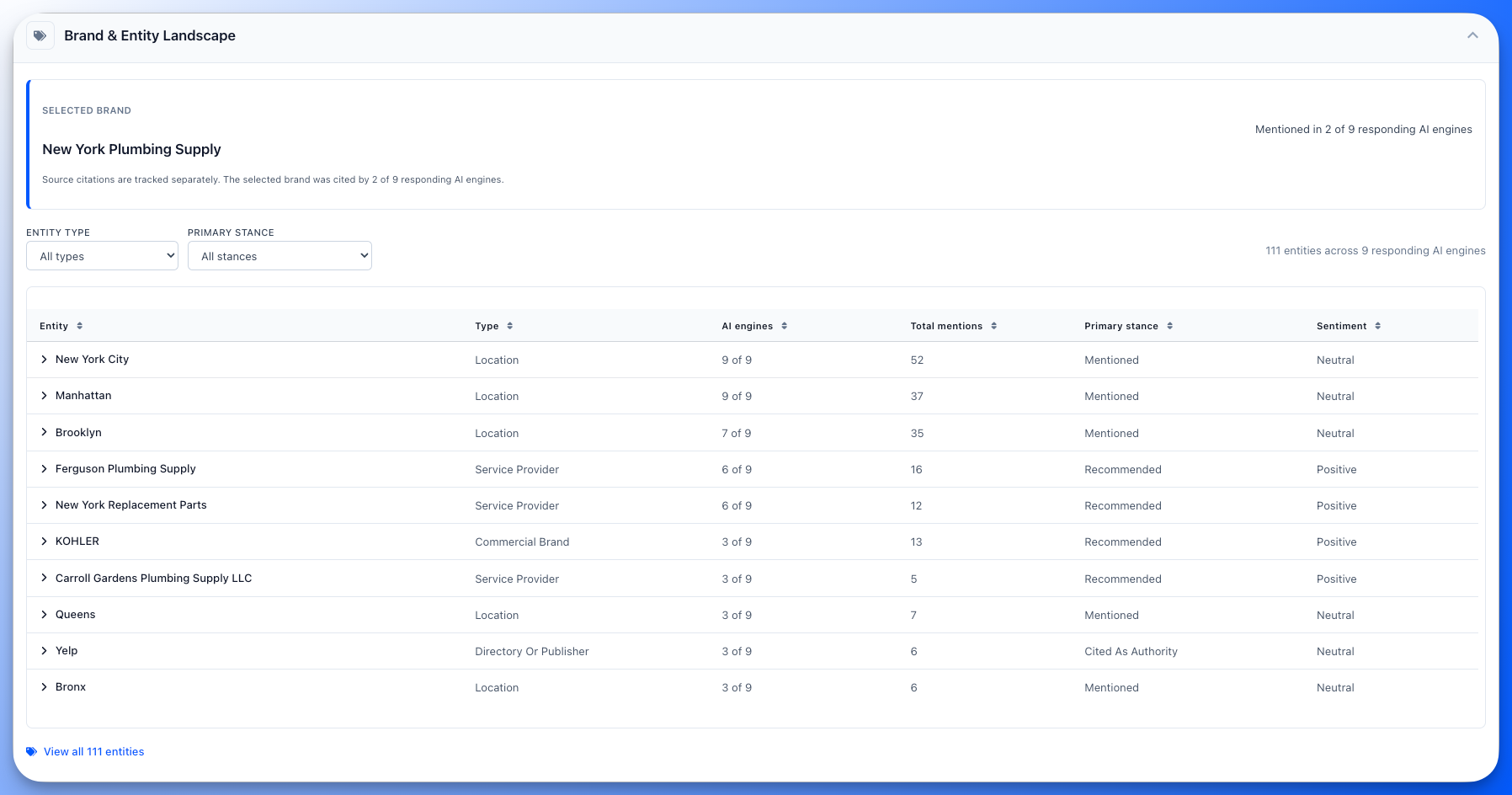This screenshot has width=1512, height=795.
Task: Click total mentions value 16
Action: pos(916,470)
